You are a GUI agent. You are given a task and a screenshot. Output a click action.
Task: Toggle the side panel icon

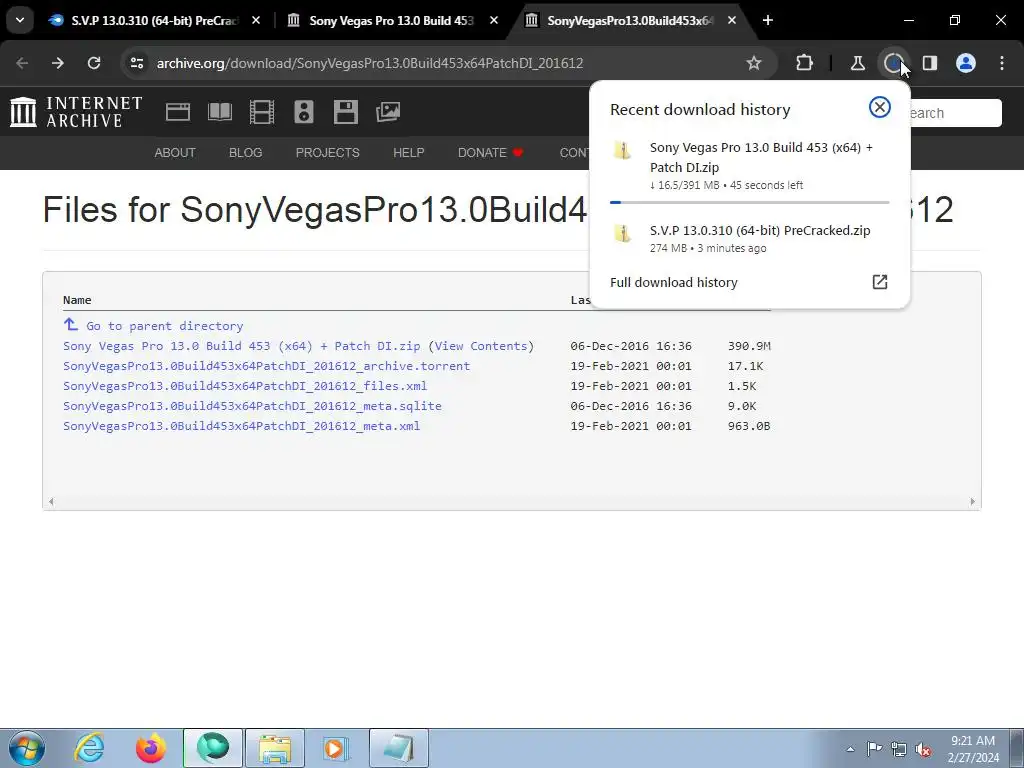tap(930, 63)
